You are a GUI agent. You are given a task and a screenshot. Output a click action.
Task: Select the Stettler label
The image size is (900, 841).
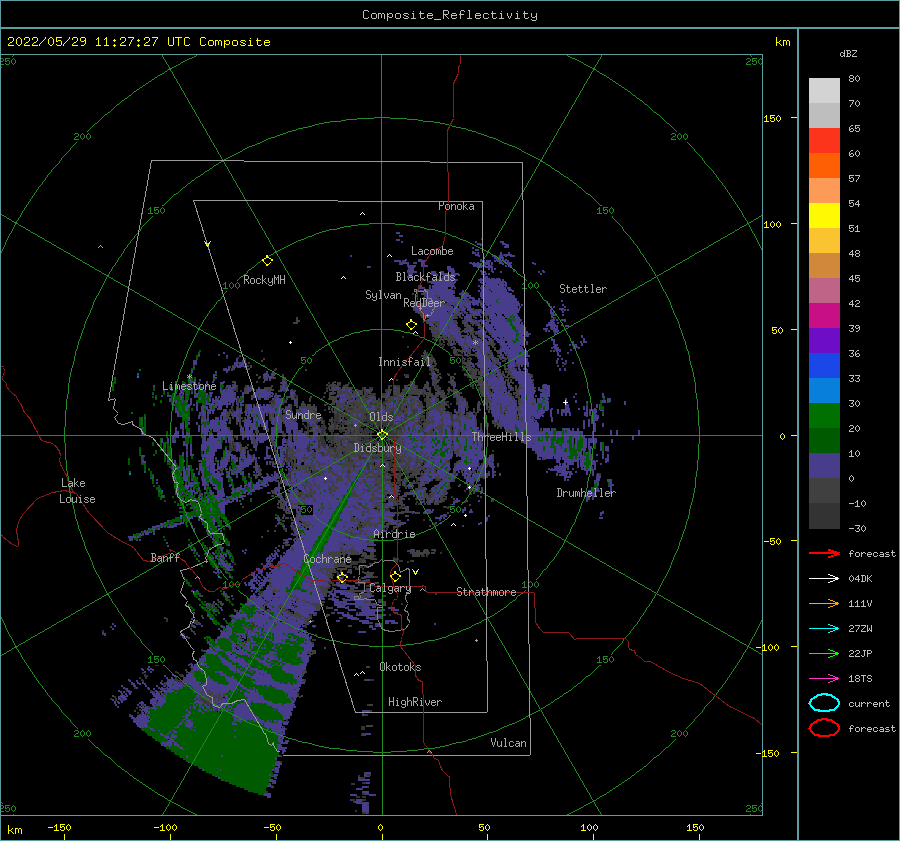click(x=583, y=289)
